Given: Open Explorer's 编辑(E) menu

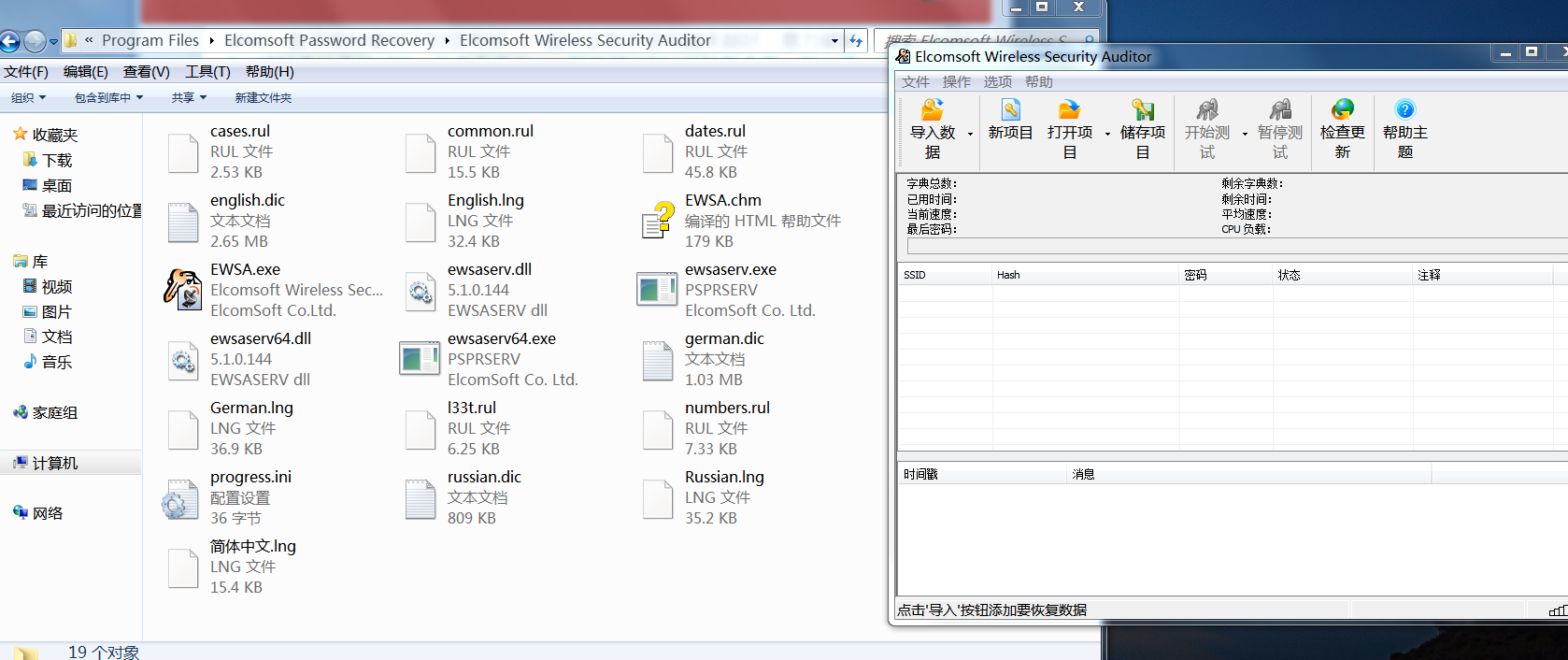Looking at the screenshot, I should coord(86,72).
